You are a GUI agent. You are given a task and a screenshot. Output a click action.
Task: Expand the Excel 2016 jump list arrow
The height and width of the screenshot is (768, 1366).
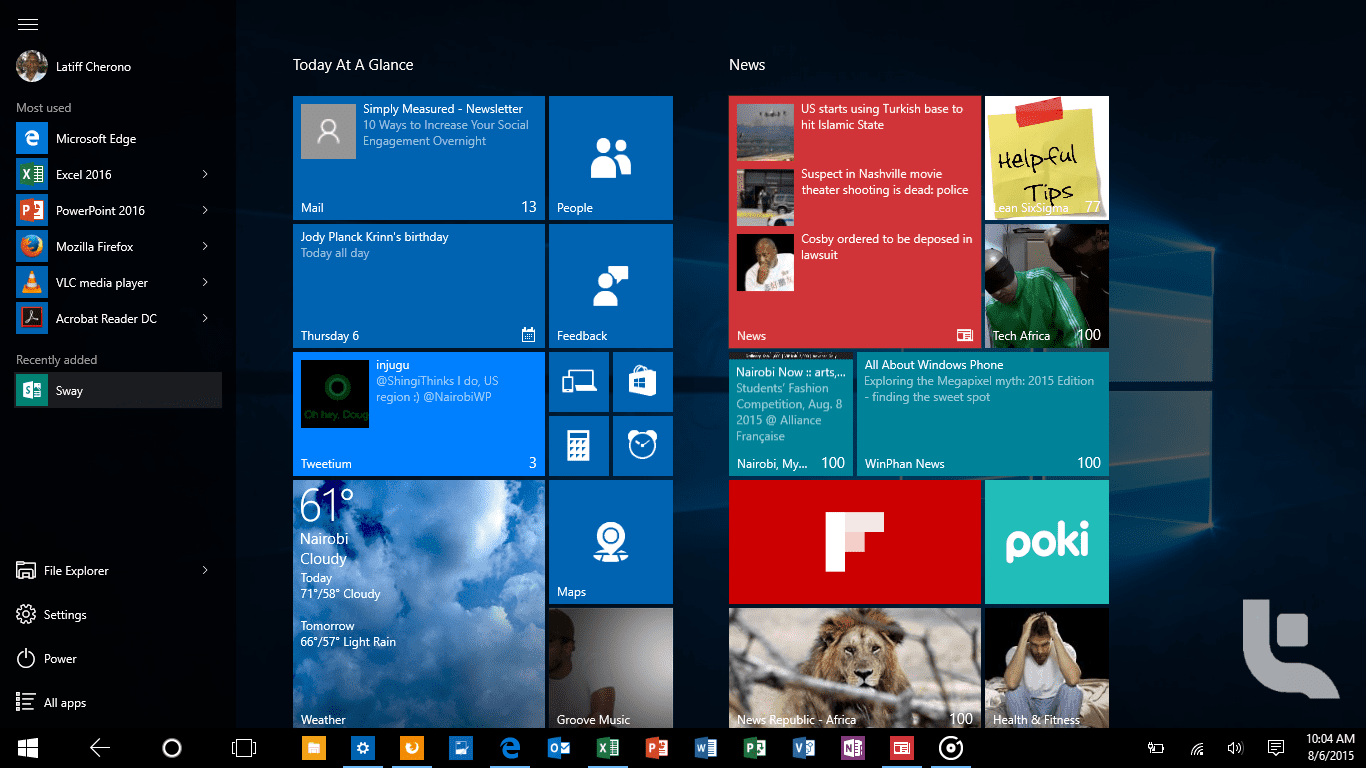point(205,175)
